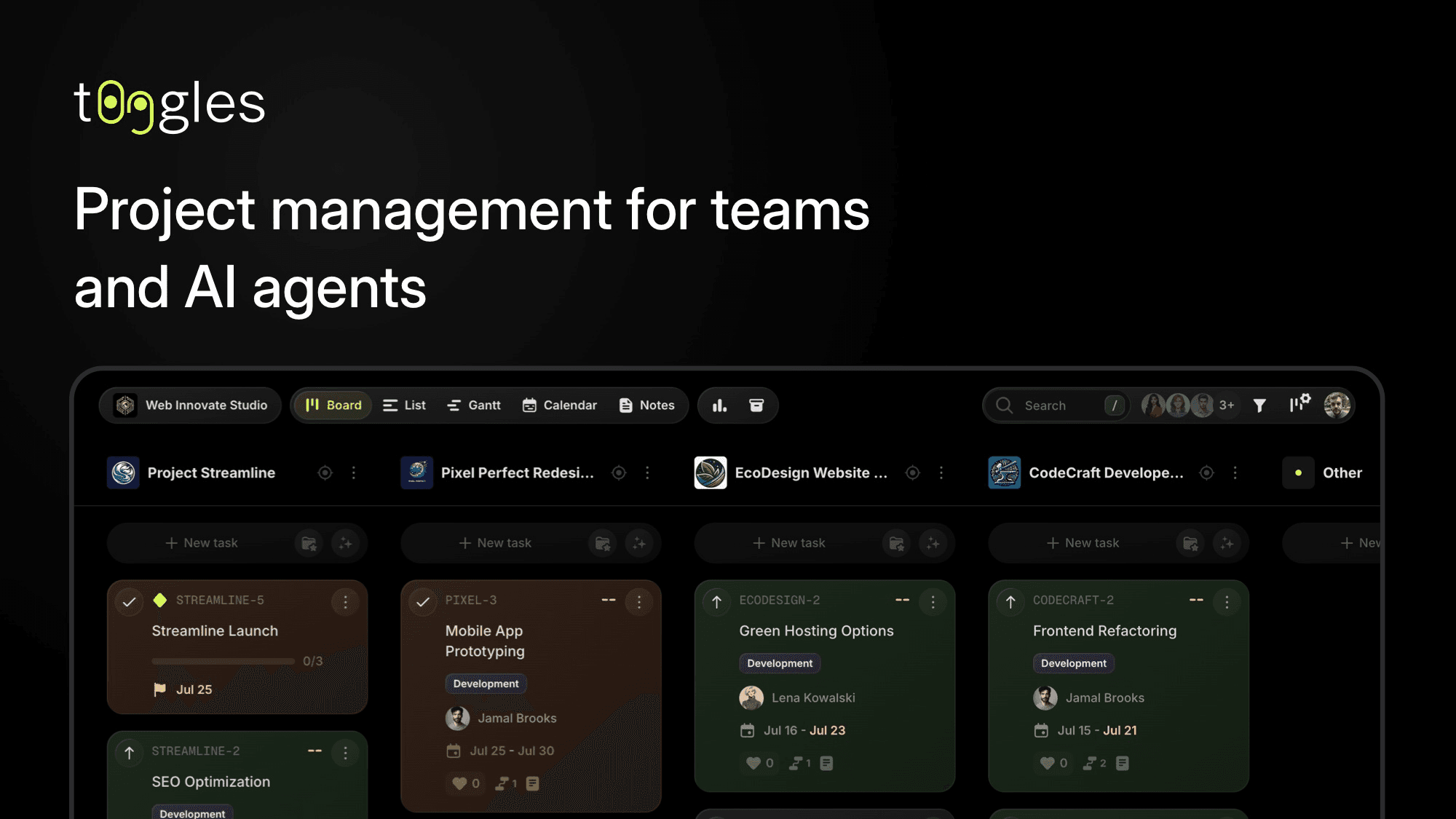Click the calendar icon beside Jul 25 - Jul 30
1456x819 pixels.
click(x=454, y=751)
